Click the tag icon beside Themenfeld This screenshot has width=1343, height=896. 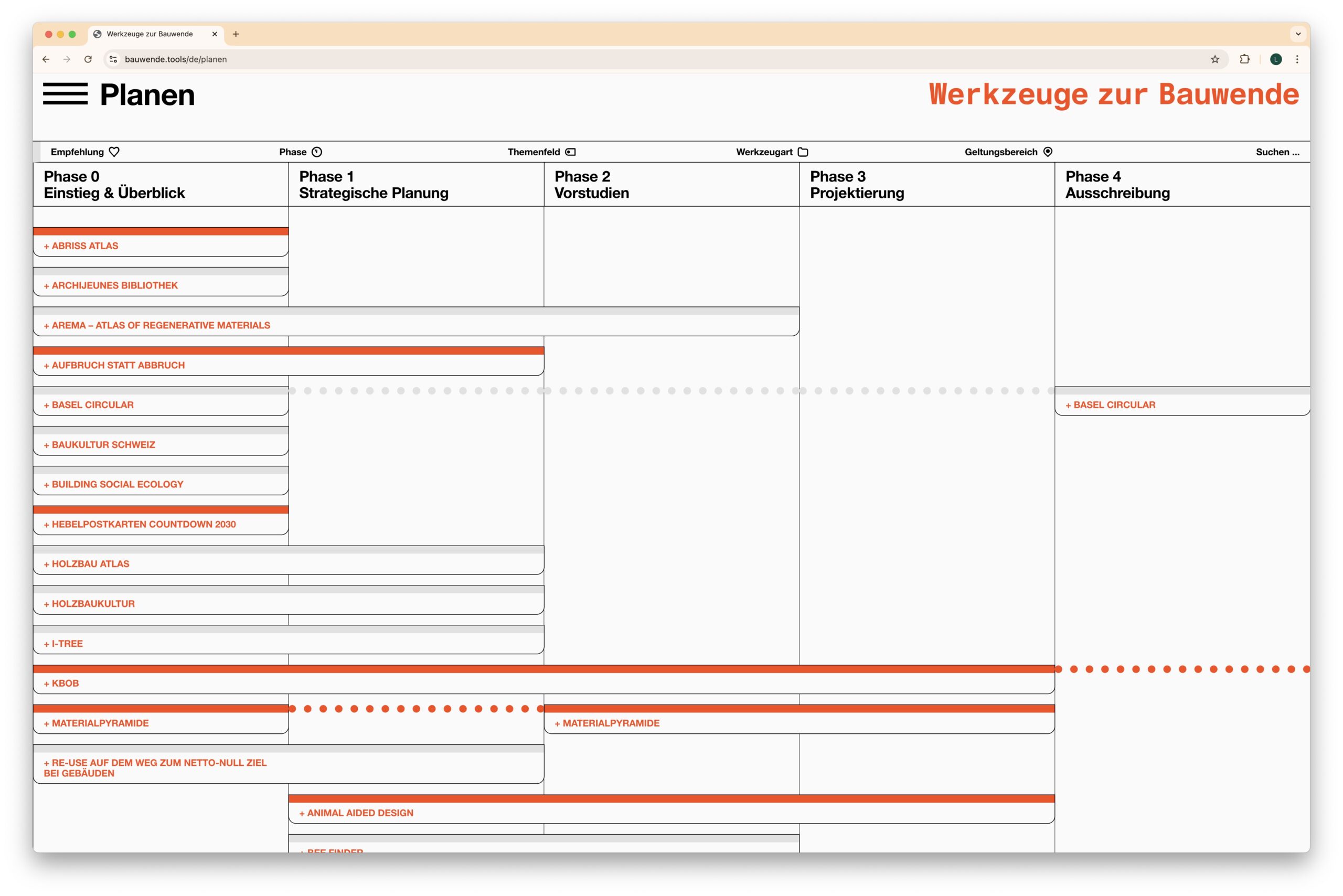pos(570,152)
